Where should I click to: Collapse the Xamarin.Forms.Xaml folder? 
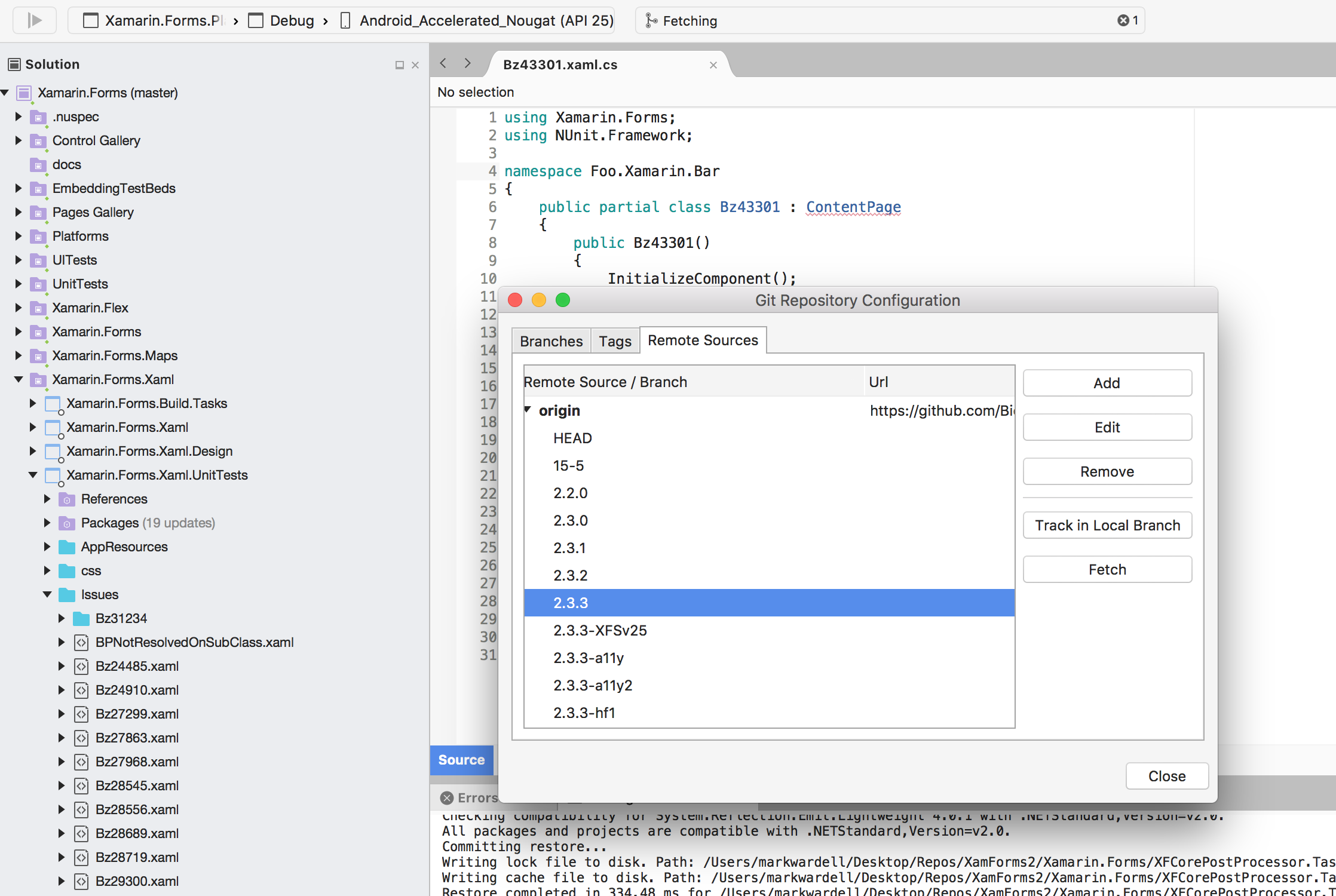(19, 379)
